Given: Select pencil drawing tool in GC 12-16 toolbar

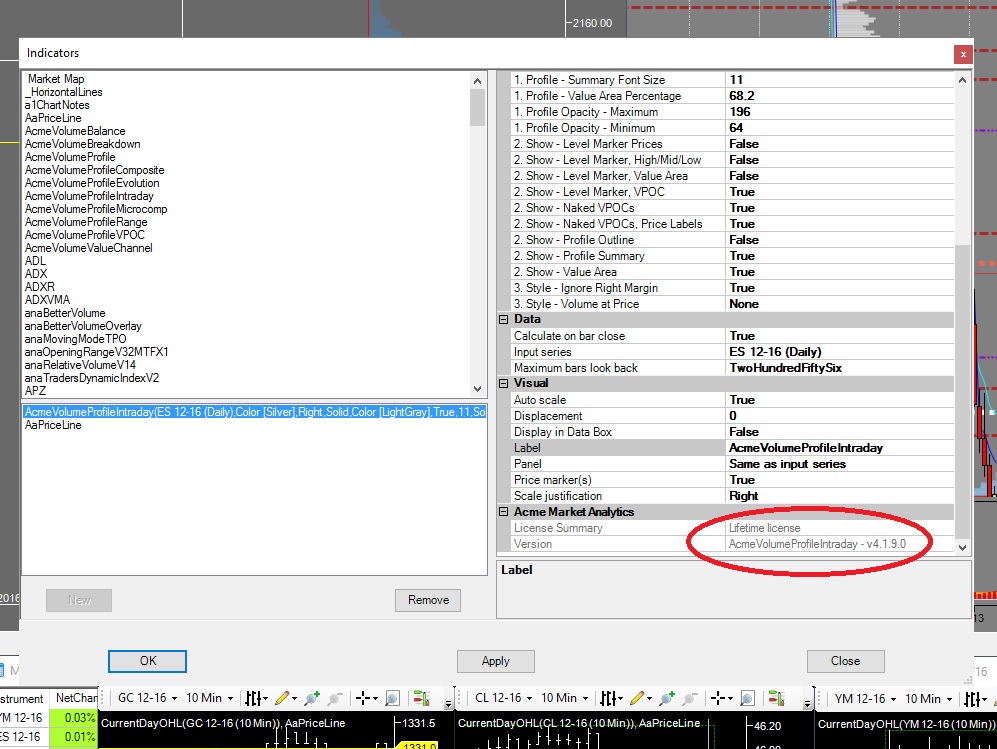Looking at the screenshot, I should (x=281, y=698).
